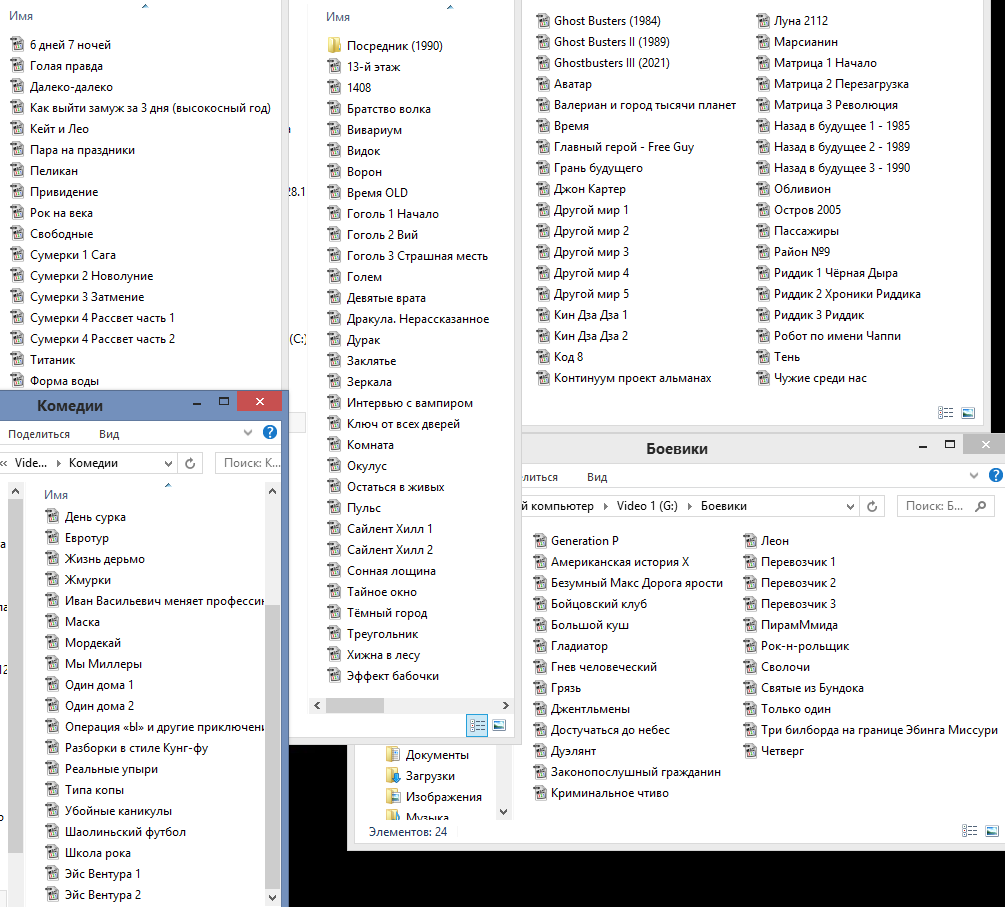Expand the Комедии address path history dropdown
This screenshot has height=907, width=1005.
click(x=168, y=463)
